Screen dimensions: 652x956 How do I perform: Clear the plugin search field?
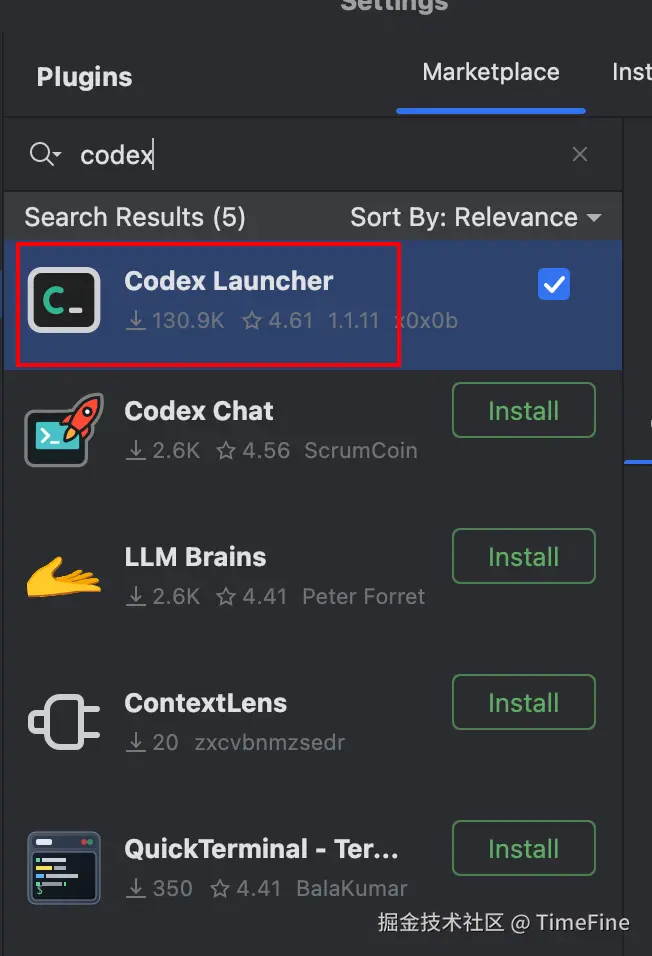[x=579, y=154]
